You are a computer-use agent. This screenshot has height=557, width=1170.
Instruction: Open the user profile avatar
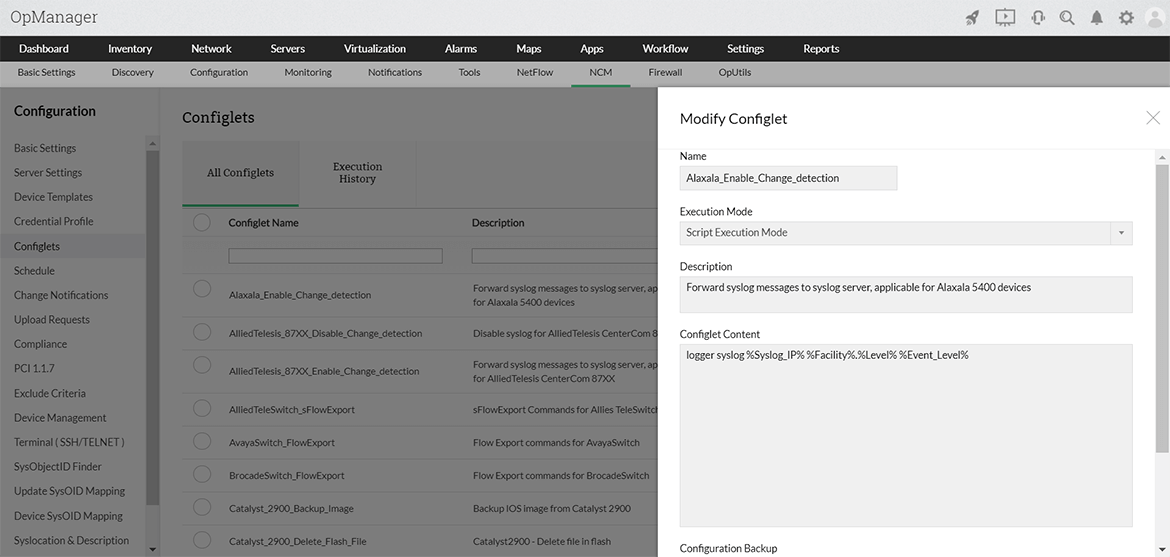1155,18
